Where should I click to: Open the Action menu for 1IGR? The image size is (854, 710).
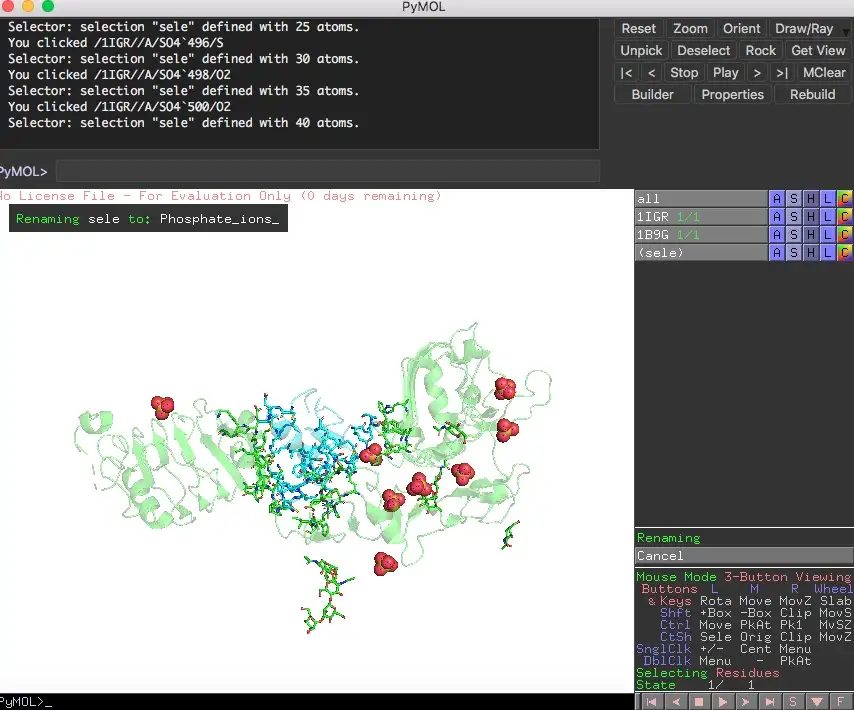[776, 217]
